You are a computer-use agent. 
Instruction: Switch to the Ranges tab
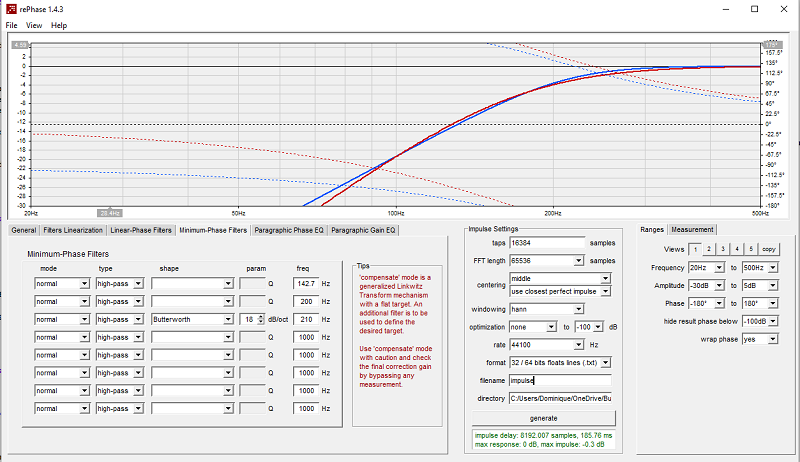point(652,229)
